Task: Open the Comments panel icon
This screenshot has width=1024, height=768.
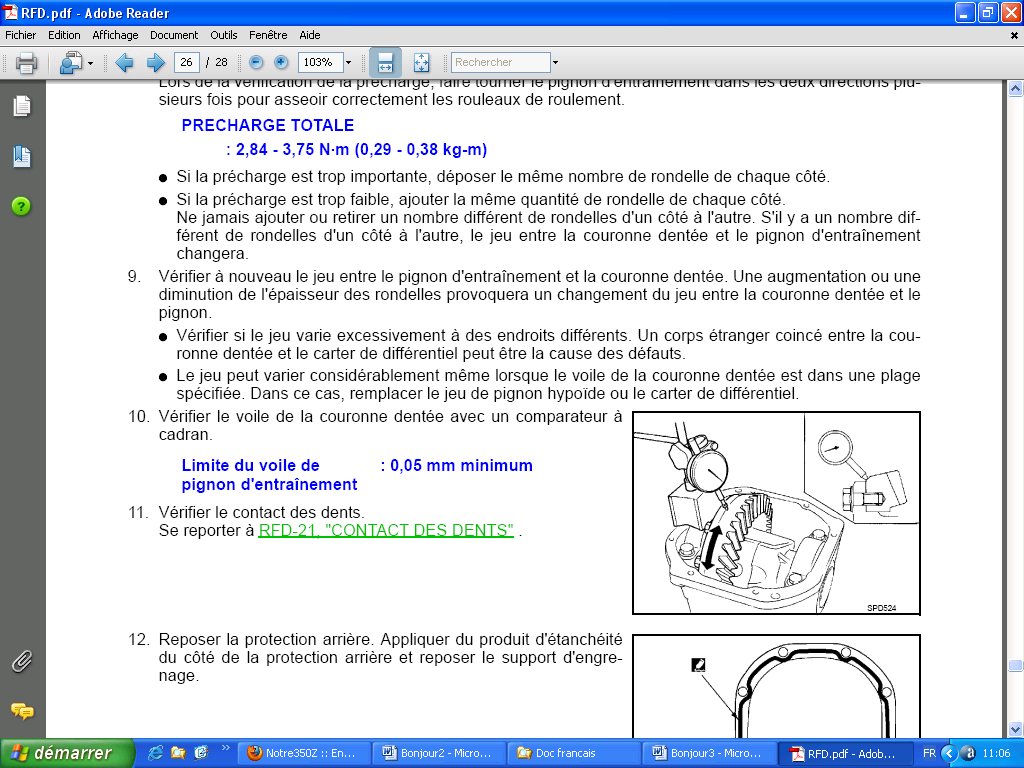Action: (21, 711)
